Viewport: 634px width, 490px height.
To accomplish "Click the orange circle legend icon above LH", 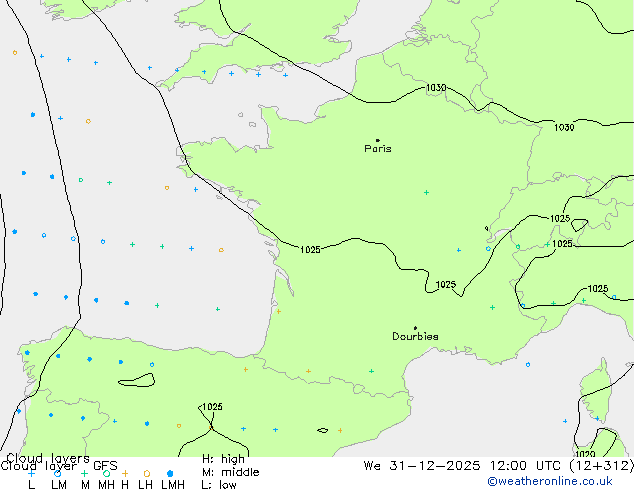I will pos(147,473).
